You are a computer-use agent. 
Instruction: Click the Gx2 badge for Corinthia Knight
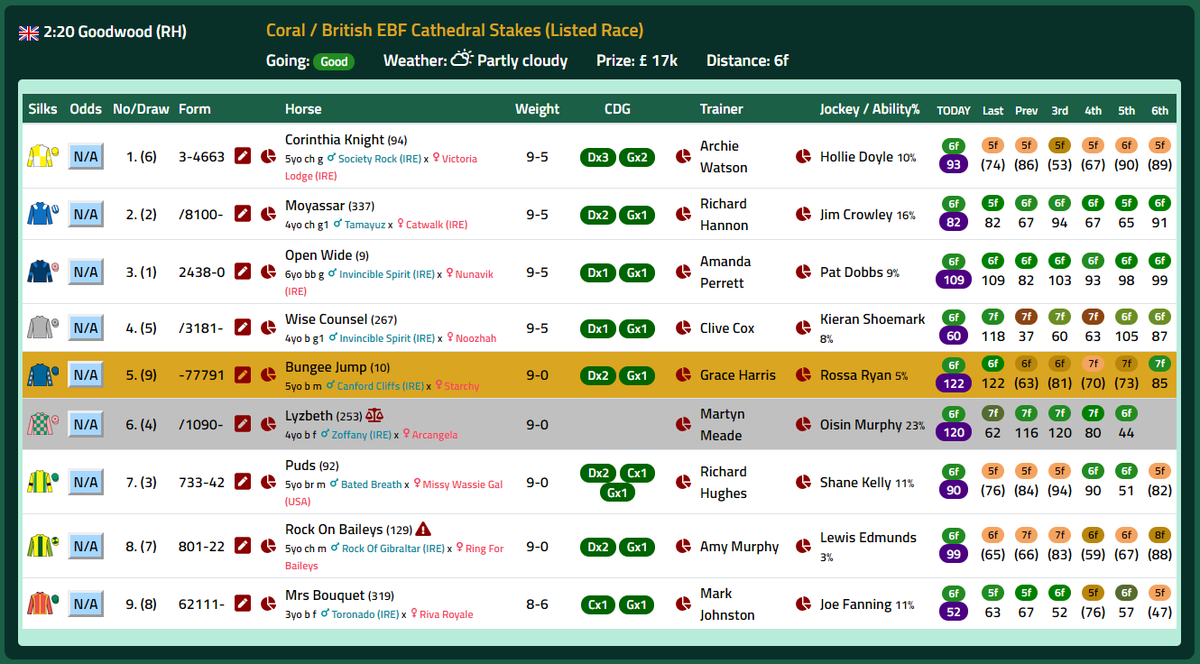click(x=637, y=157)
